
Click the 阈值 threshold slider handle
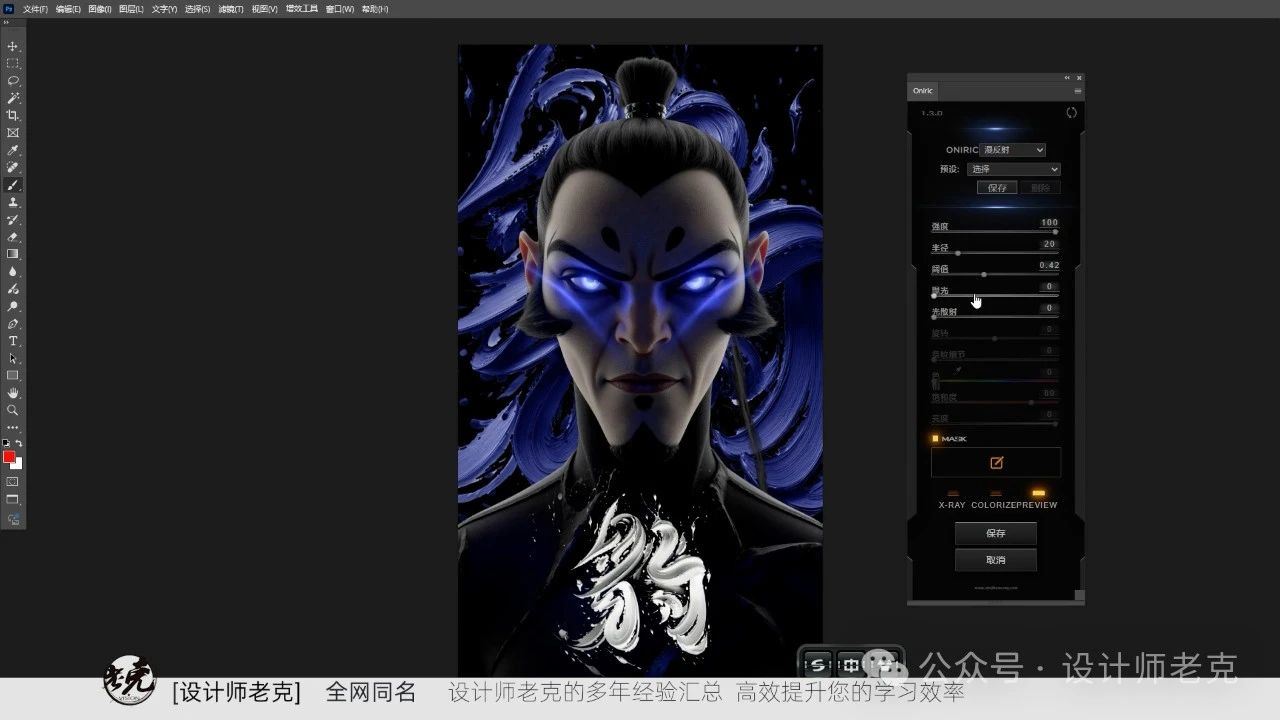[x=984, y=274]
